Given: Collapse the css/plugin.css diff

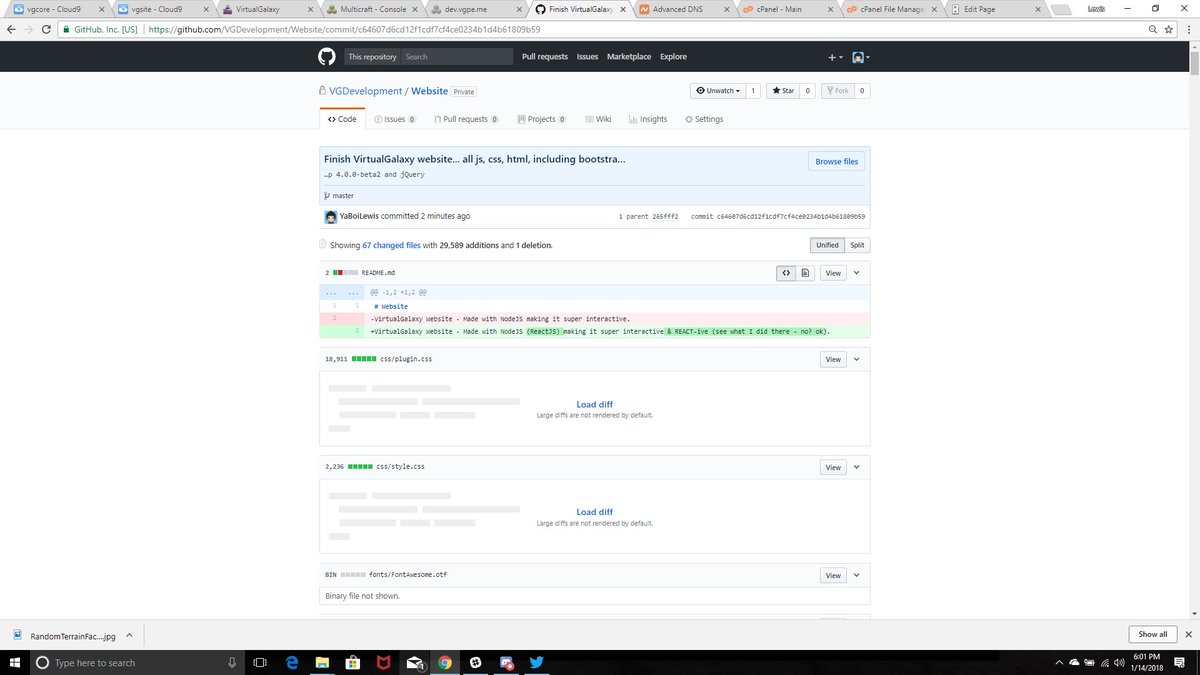Looking at the screenshot, I should coord(857,359).
